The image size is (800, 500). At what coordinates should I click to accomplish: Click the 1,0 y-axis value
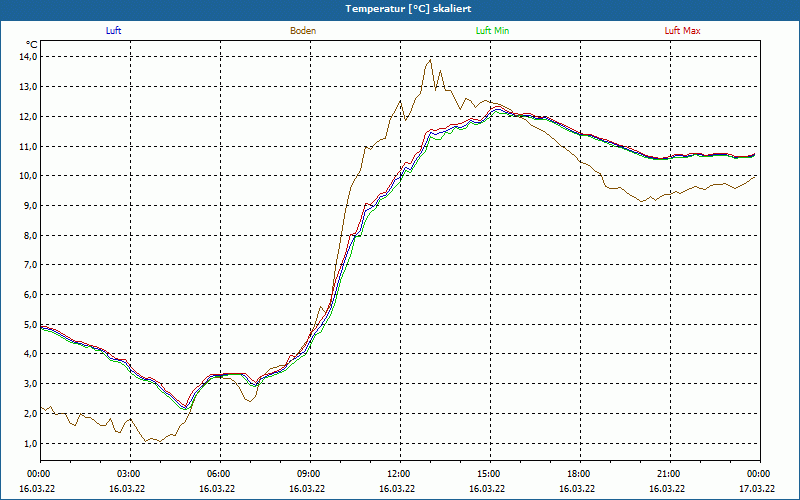30,443
